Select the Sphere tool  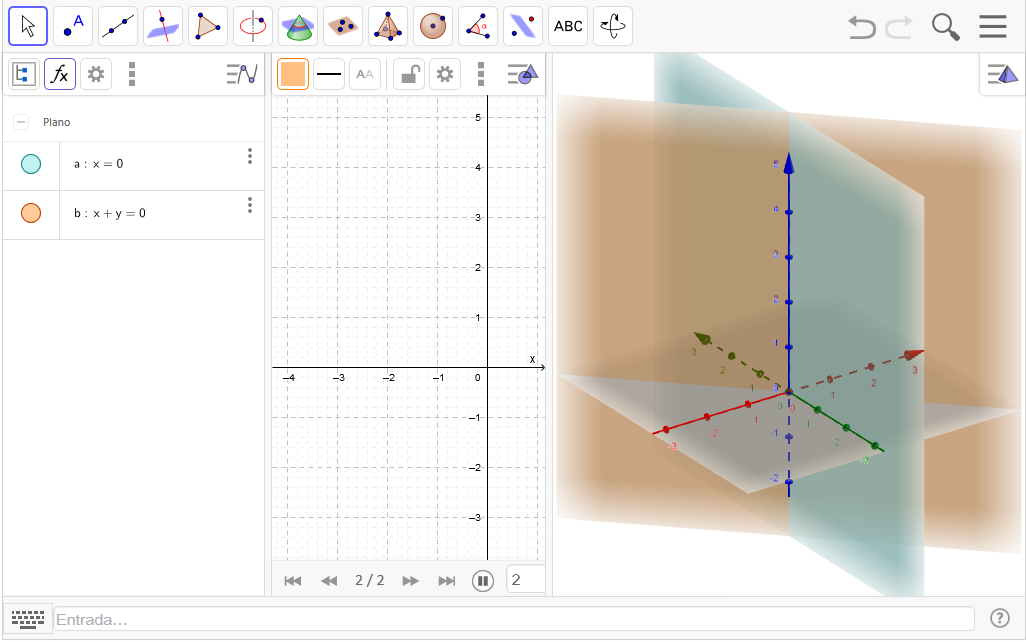pos(433,26)
